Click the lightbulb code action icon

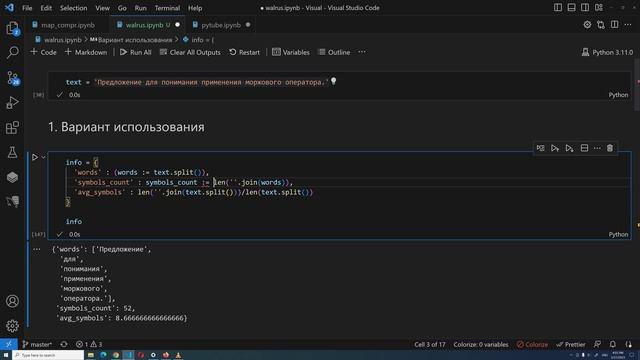pyautogui.click(x=333, y=81)
